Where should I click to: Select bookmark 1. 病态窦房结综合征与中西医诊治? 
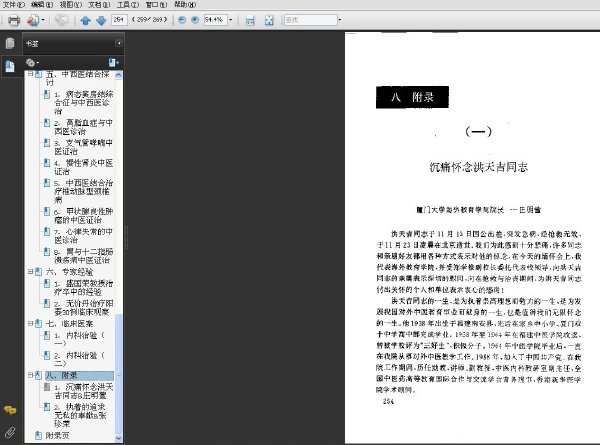84,103
